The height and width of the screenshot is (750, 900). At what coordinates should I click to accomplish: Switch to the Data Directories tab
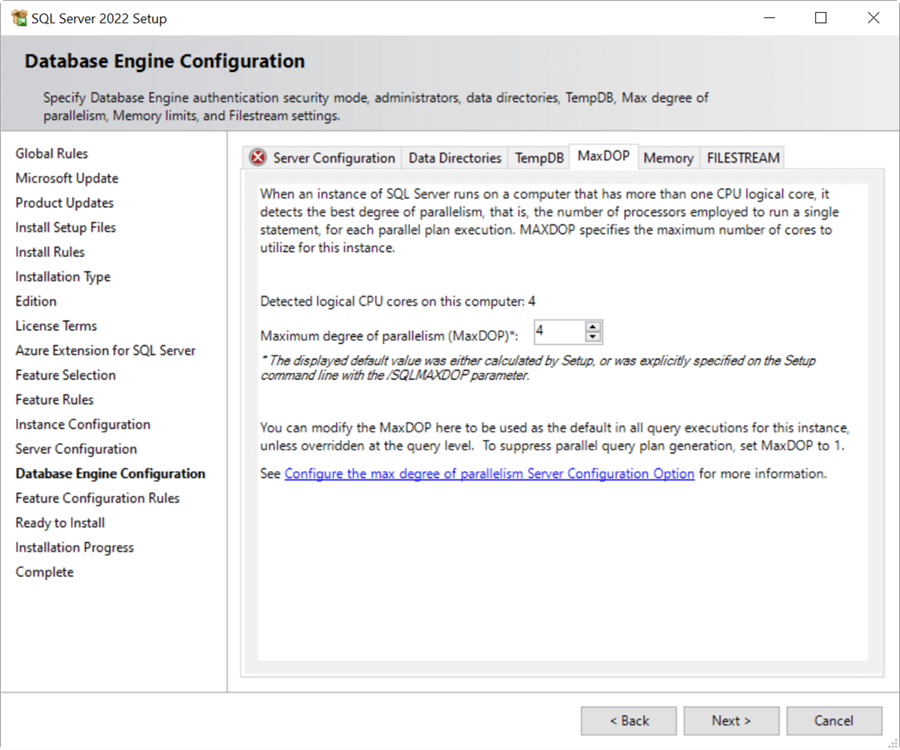coord(455,157)
